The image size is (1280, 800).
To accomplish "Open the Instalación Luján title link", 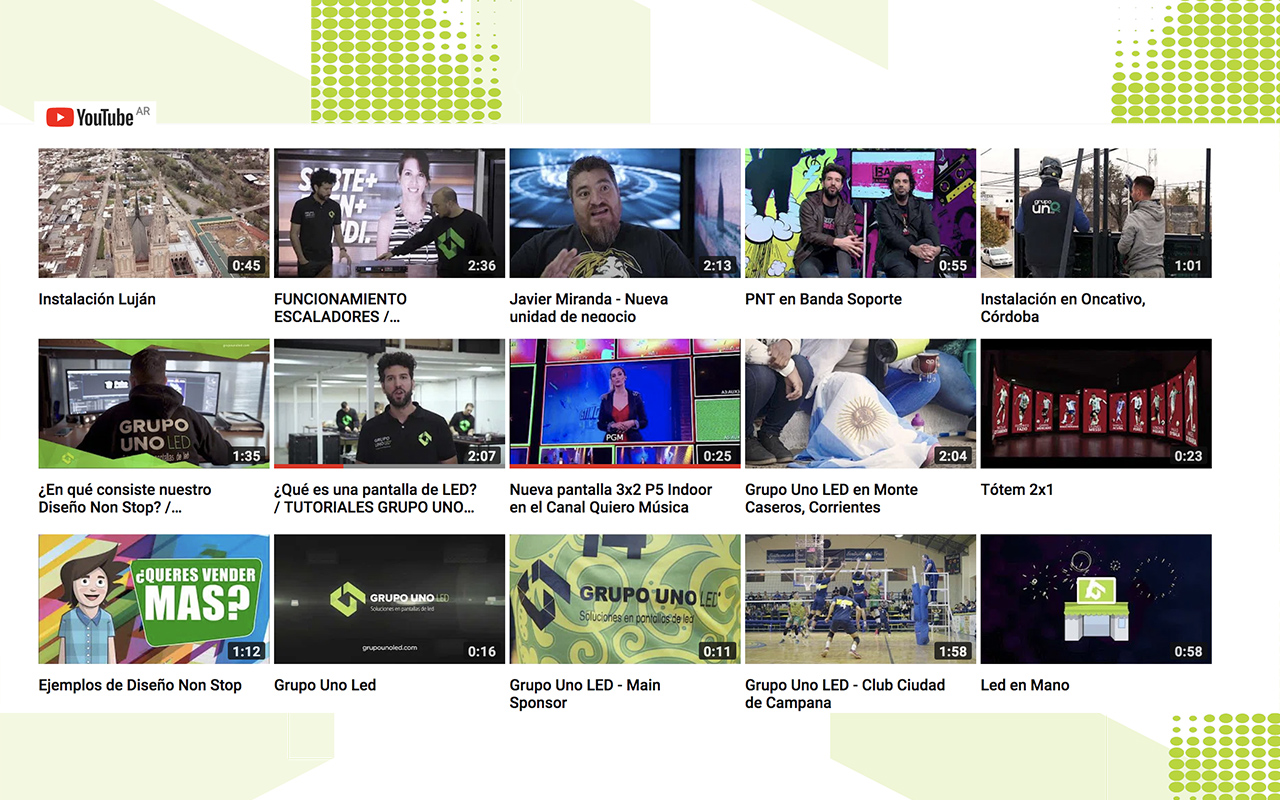I will tap(97, 299).
